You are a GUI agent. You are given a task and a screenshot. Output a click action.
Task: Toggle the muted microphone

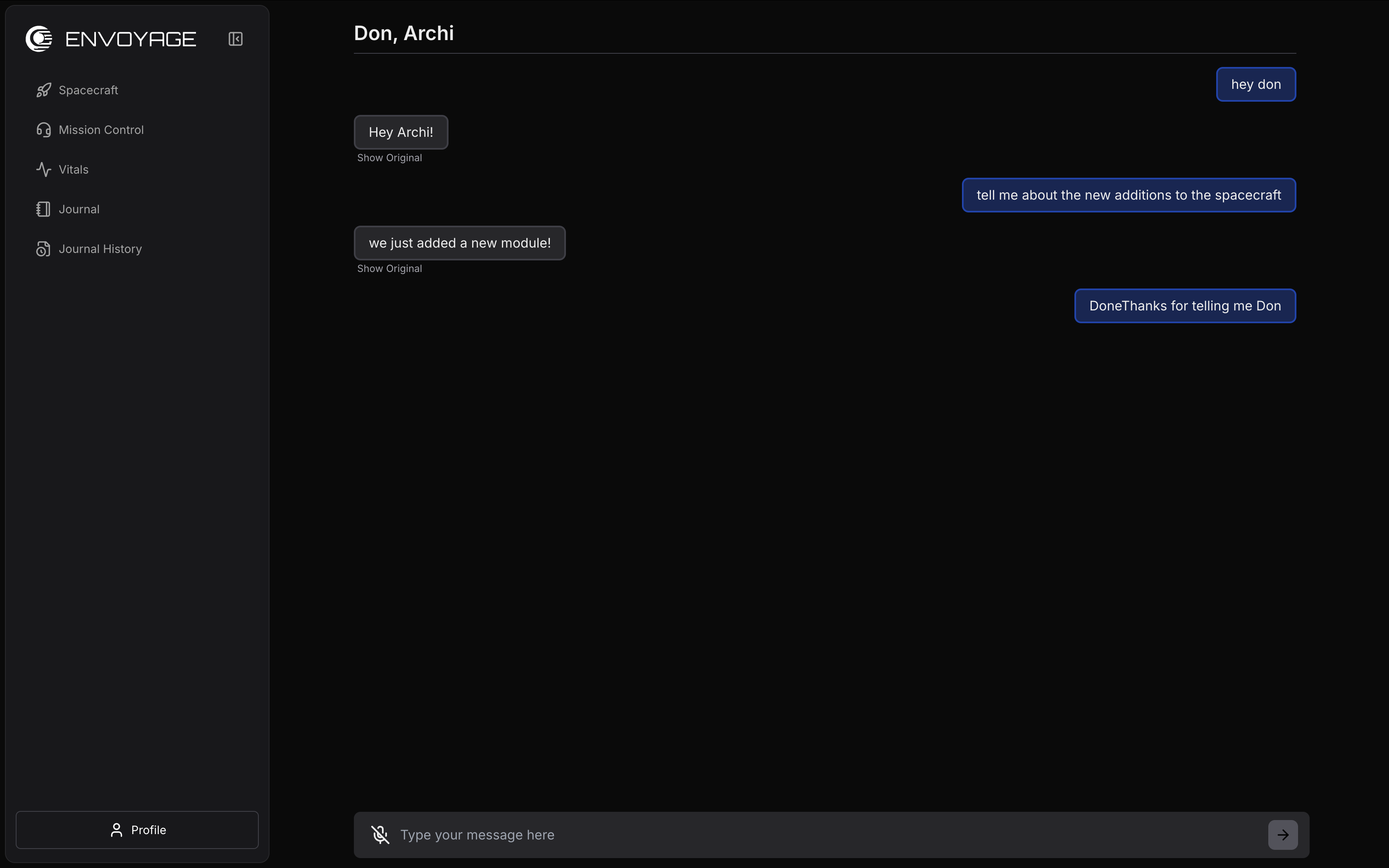tap(380, 834)
